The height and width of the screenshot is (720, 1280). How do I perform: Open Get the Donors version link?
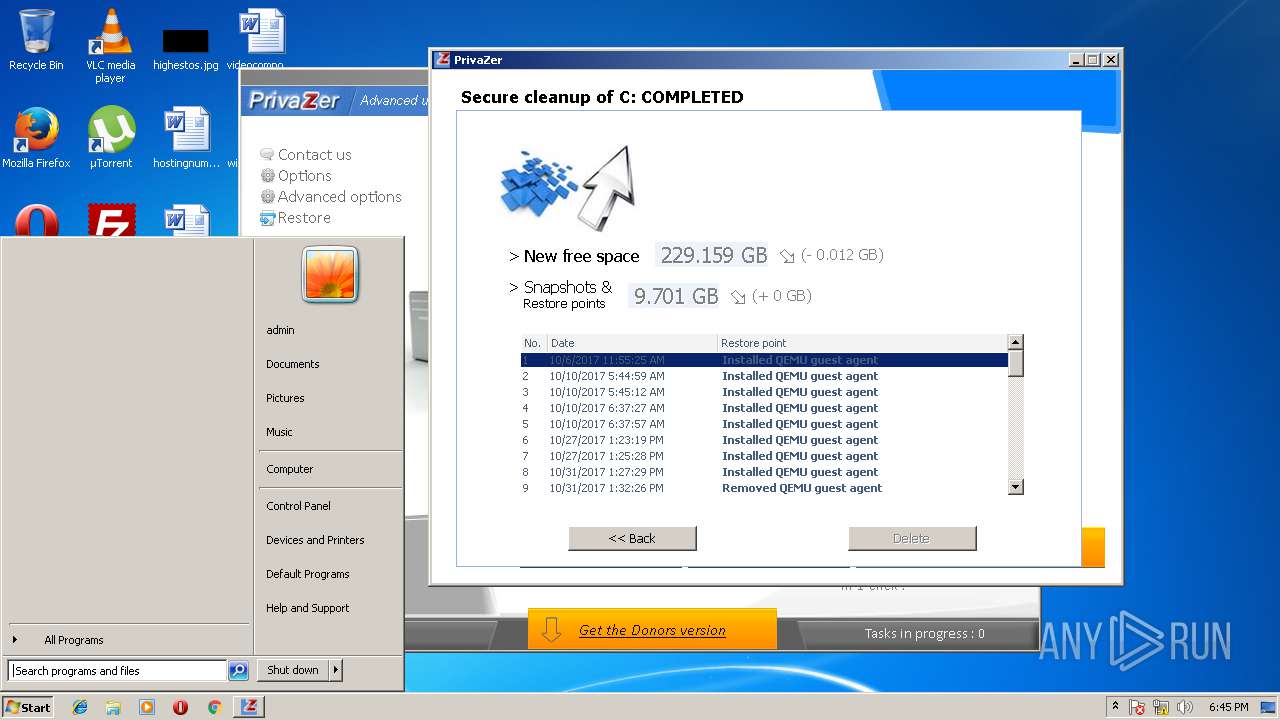[652, 630]
